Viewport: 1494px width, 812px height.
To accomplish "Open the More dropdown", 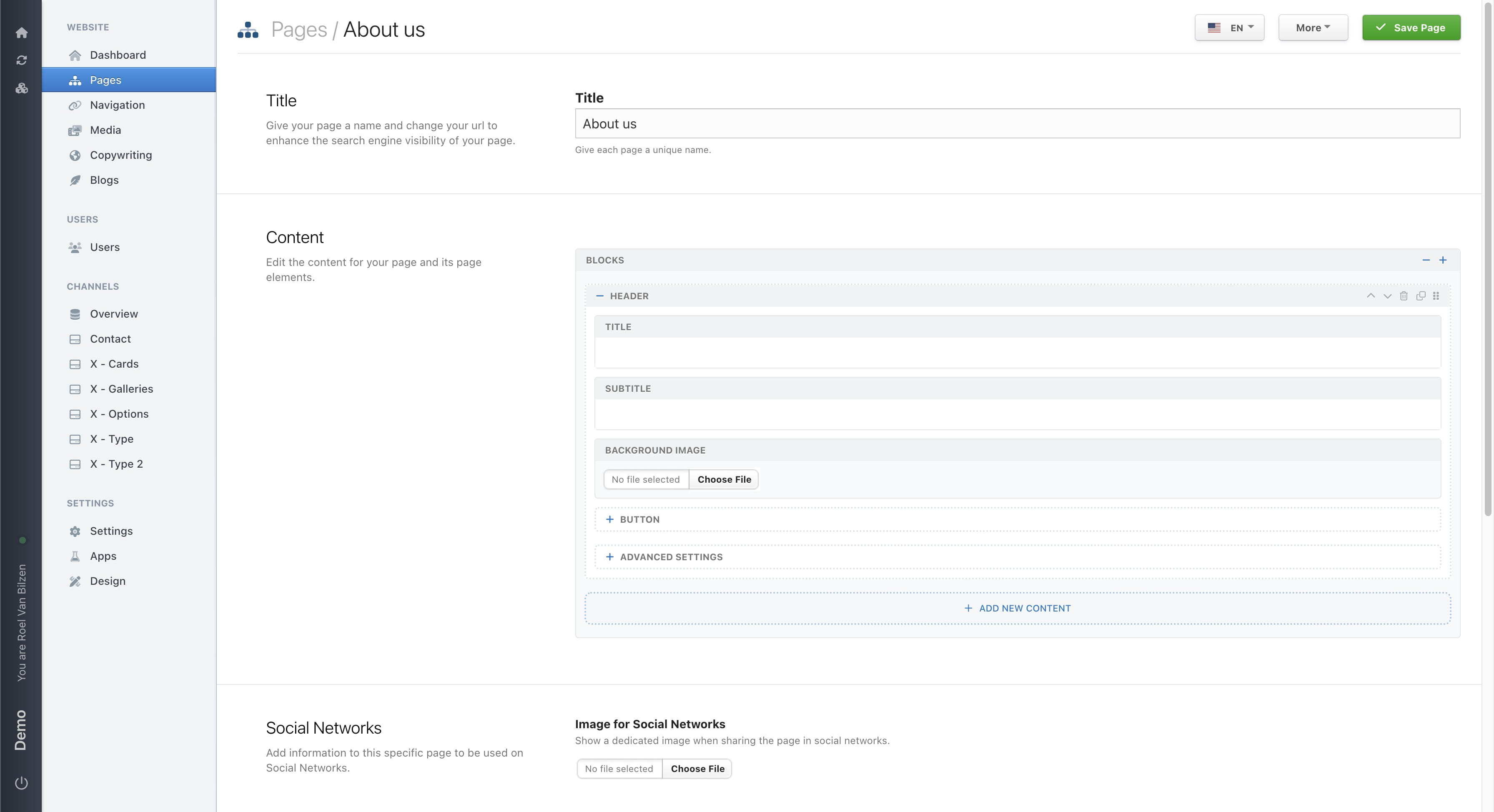I will [1313, 27].
